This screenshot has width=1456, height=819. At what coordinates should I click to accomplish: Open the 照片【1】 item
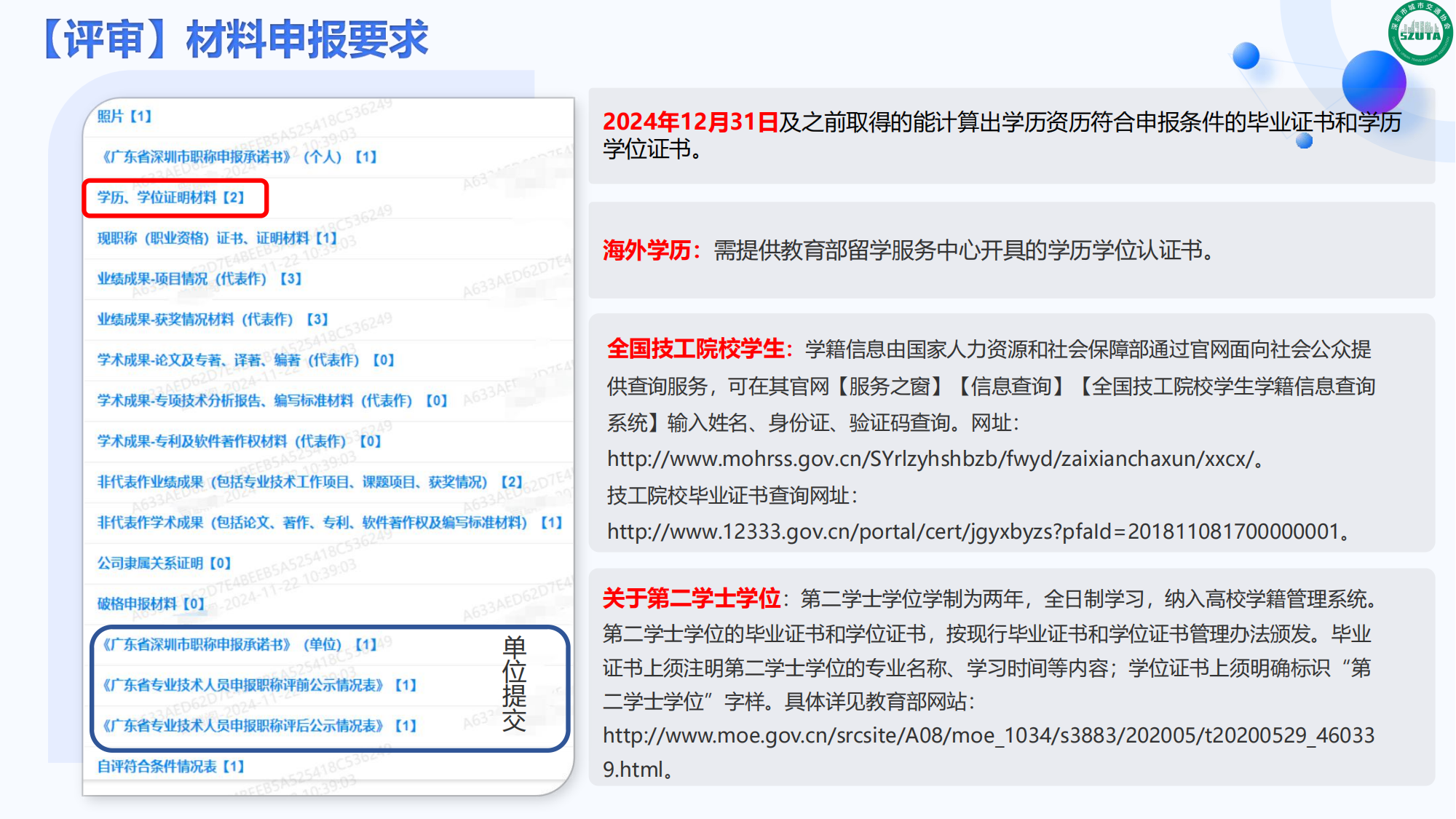coord(124,116)
